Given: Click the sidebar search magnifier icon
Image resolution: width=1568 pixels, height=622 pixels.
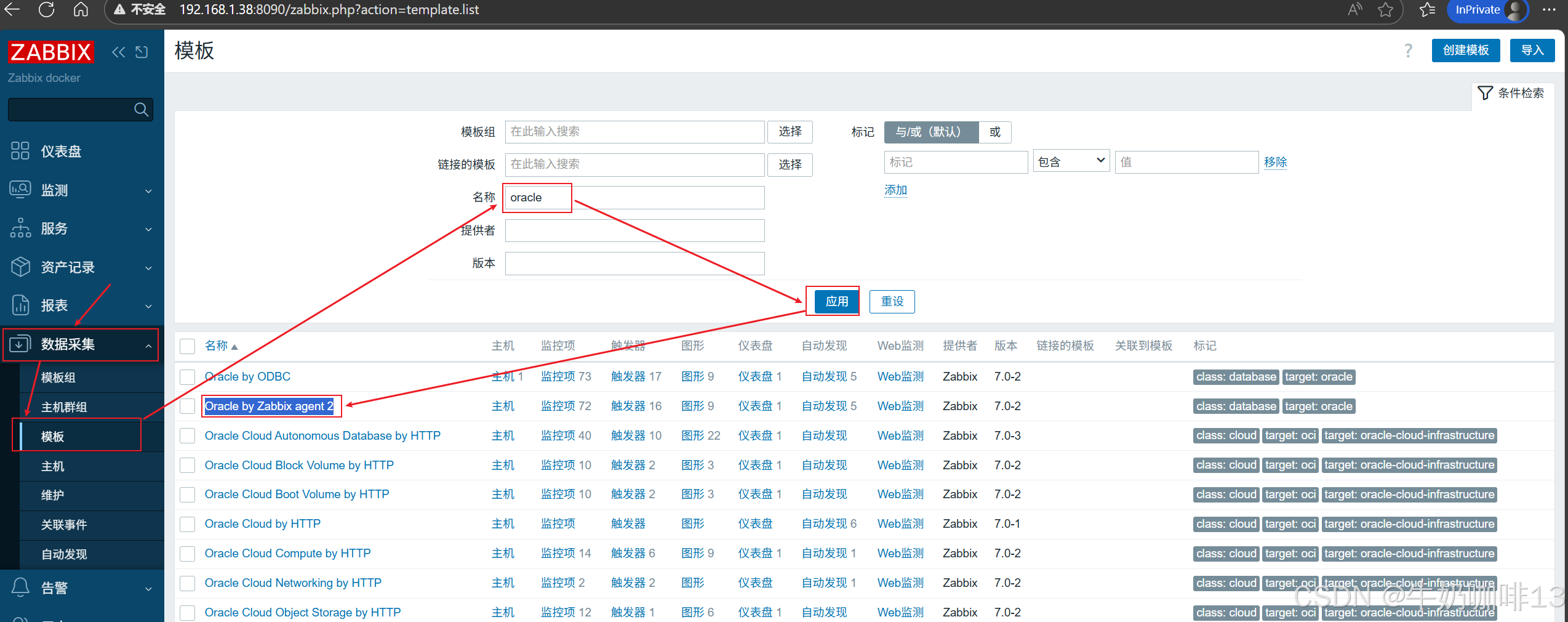Looking at the screenshot, I should coord(141,110).
